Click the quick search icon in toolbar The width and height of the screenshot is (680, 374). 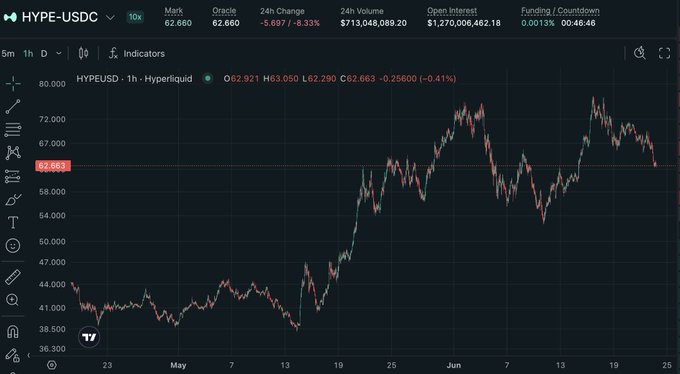[x=640, y=53]
